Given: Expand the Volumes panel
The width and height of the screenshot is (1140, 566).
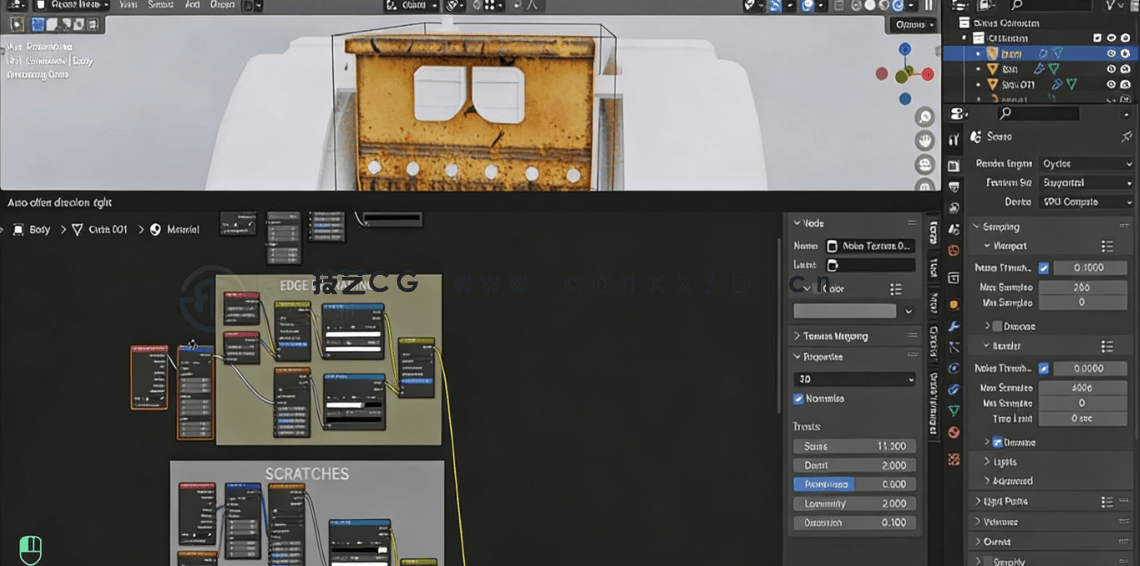Looking at the screenshot, I should click(996, 522).
